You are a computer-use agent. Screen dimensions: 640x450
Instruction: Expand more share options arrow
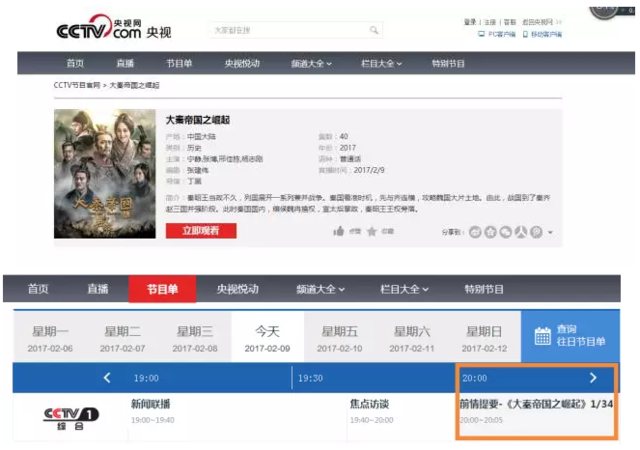coord(550,232)
